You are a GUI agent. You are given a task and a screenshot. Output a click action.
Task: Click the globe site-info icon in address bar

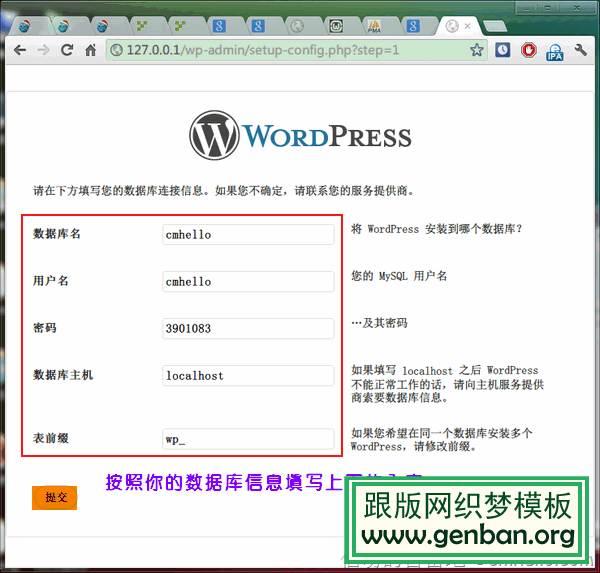pyautogui.click(x=116, y=50)
